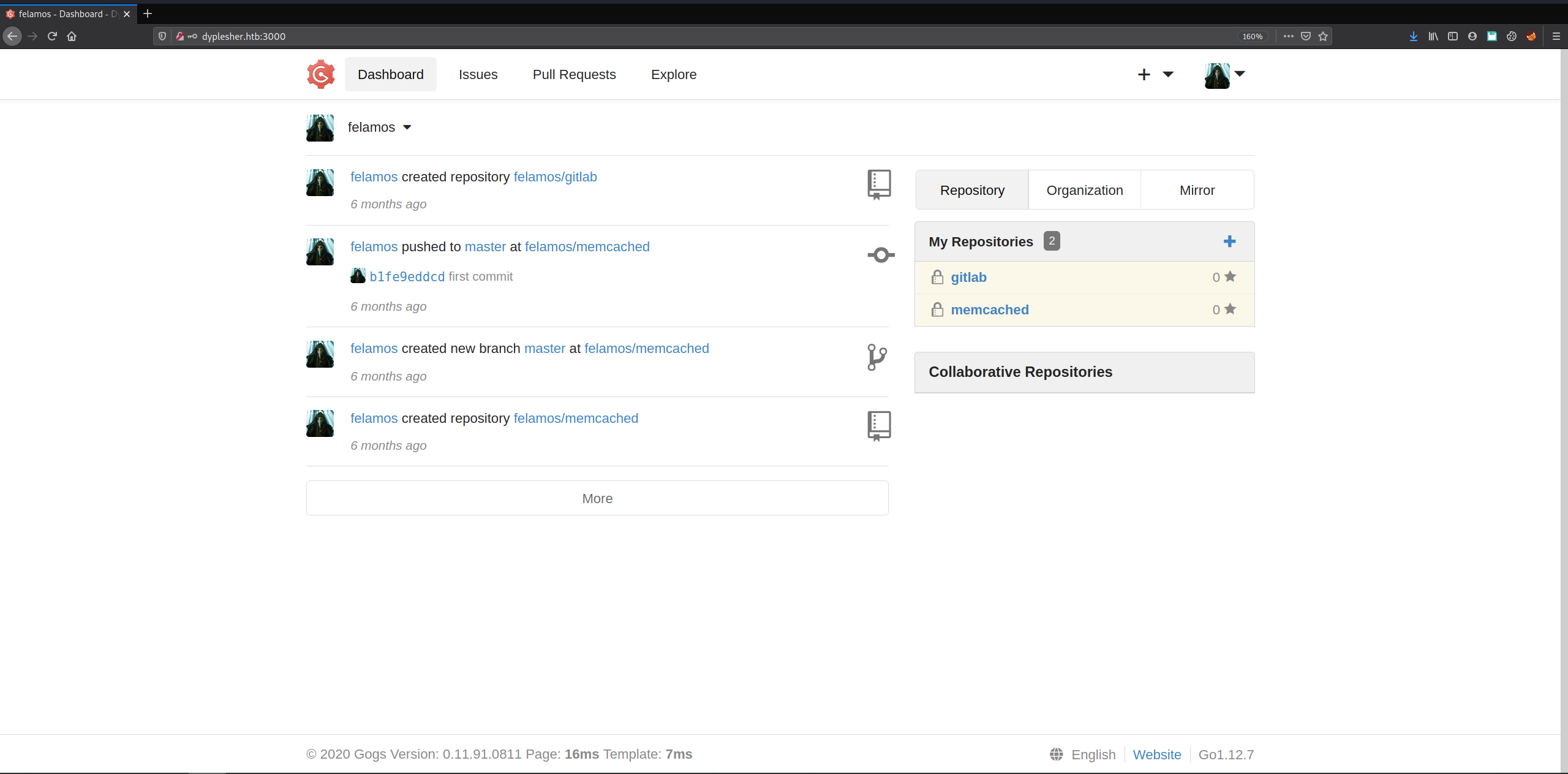
Task: Expand the plus create menu in the navbar
Action: point(1155,74)
